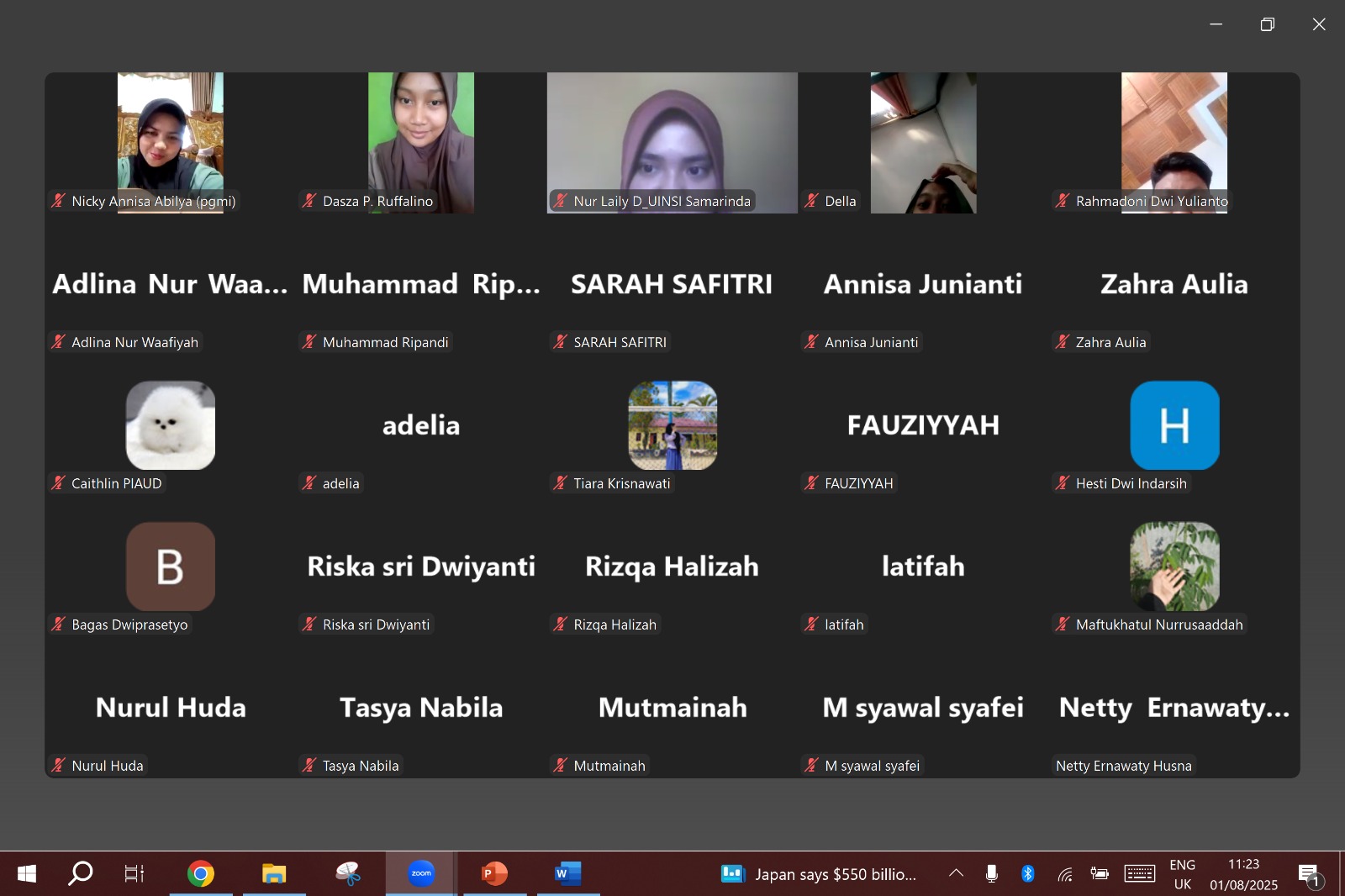Launch Google Chrome from the taskbar

pyautogui.click(x=201, y=874)
